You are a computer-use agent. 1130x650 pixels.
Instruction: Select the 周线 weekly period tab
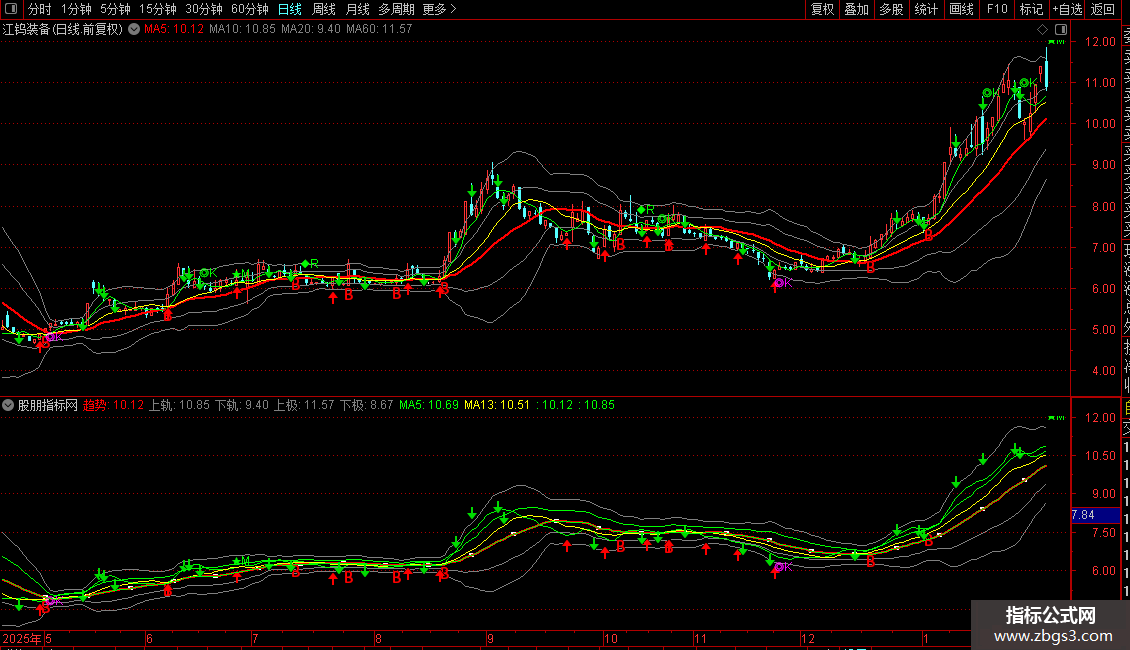[324, 9]
